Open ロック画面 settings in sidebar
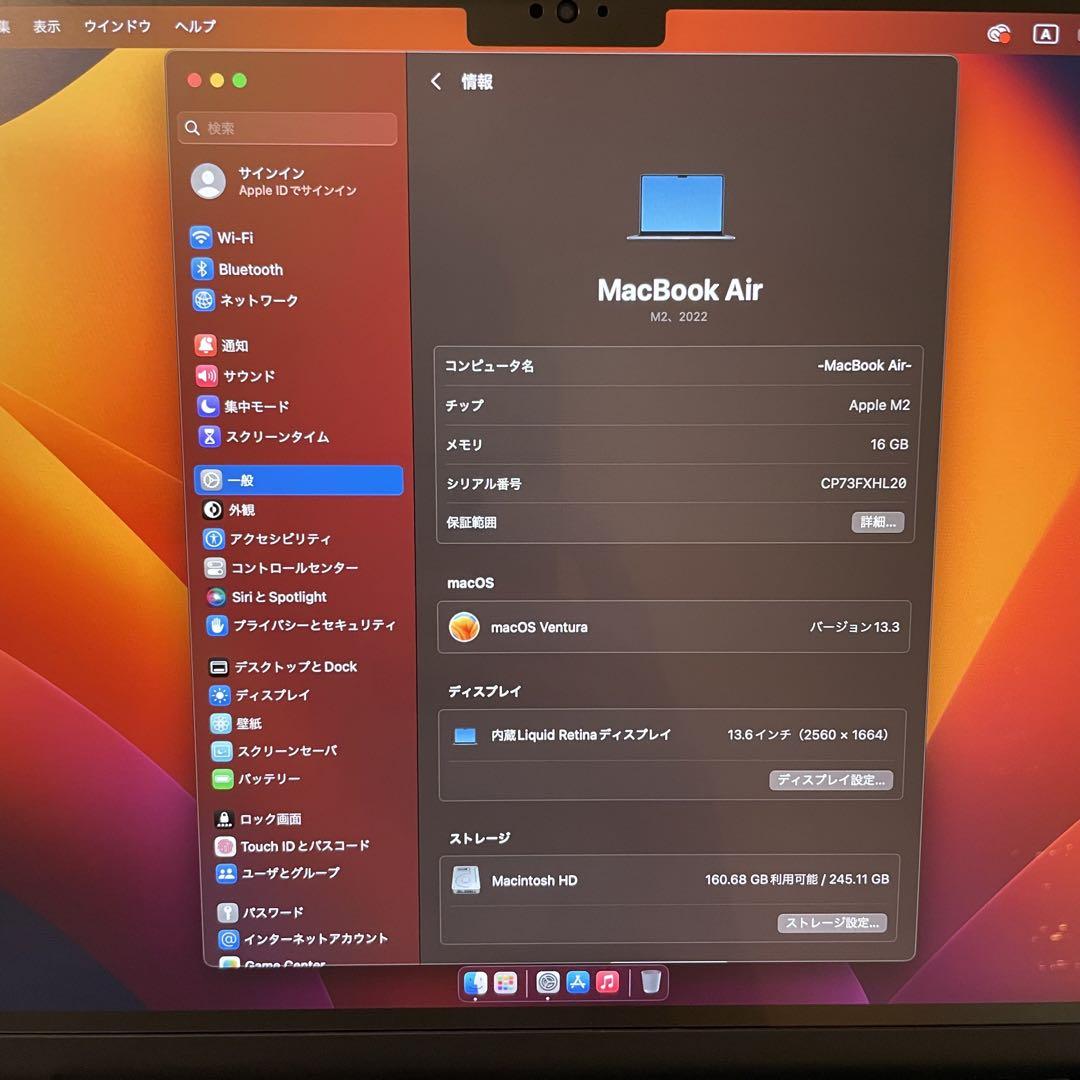 pos(258,819)
